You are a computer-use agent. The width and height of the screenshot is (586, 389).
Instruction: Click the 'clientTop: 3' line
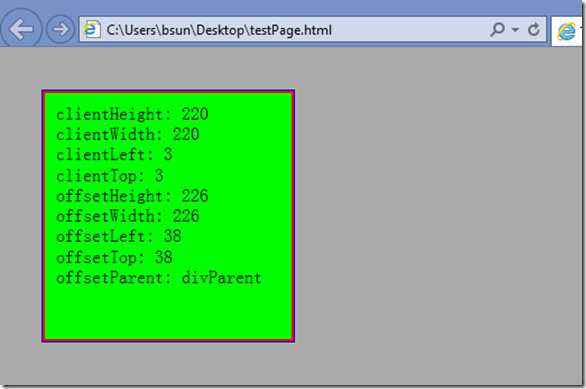(110, 176)
